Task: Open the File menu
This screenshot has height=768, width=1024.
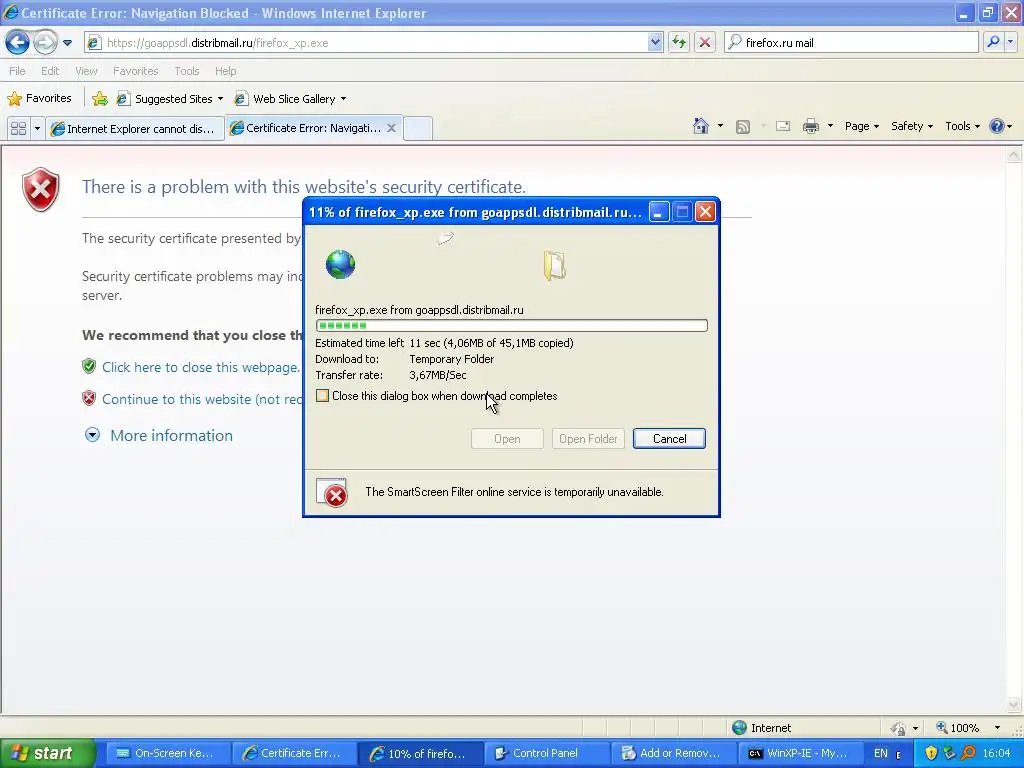Action: tap(17, 71)
